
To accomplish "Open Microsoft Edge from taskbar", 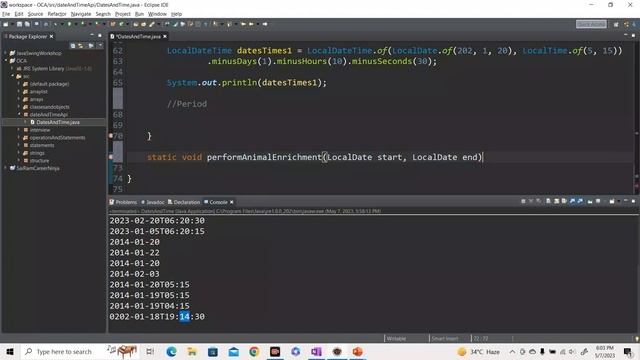I will pyautogui.click(x=171, y=351).
